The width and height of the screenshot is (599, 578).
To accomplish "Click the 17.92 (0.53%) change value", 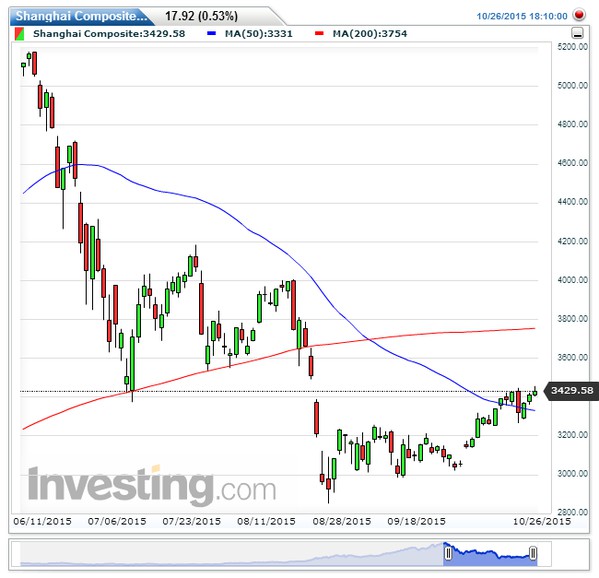I will coord(201,16).
